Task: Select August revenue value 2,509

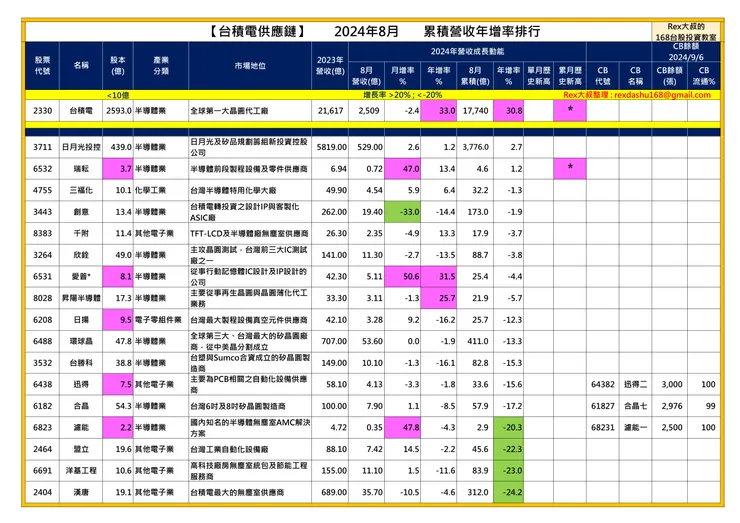Action: click(367, 111)
